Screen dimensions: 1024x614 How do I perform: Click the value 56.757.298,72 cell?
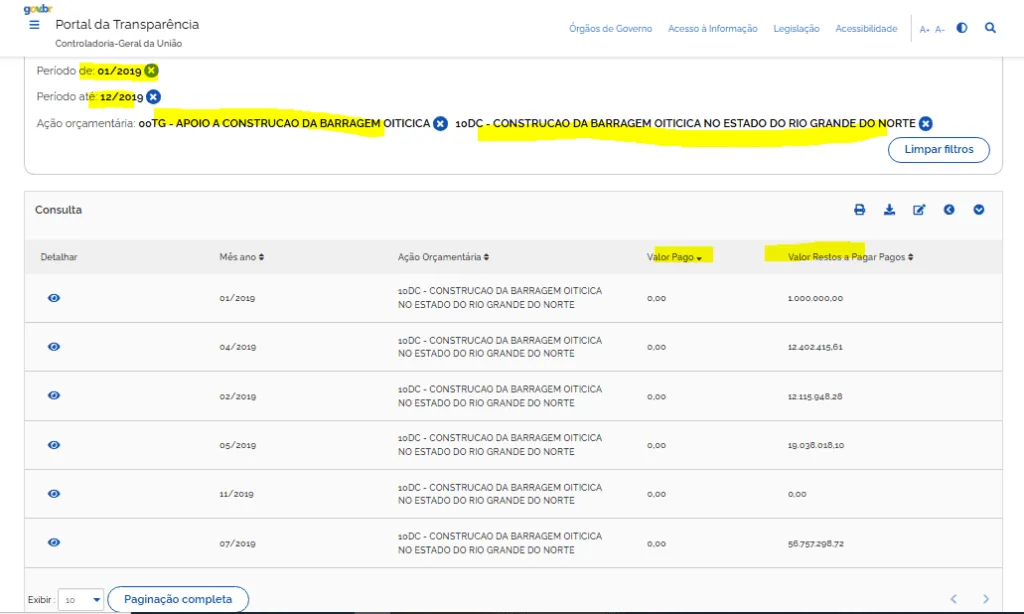click(816, 543)
